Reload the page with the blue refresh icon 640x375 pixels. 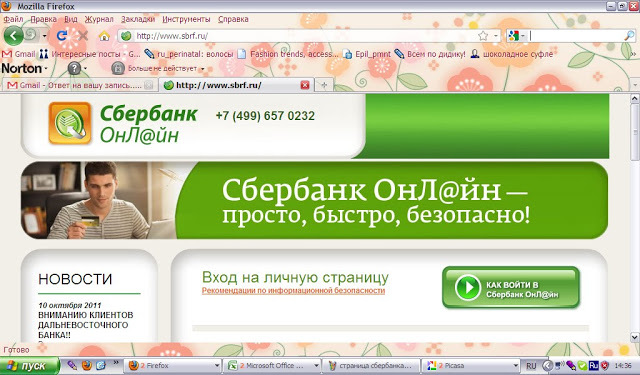click(62, 36)
